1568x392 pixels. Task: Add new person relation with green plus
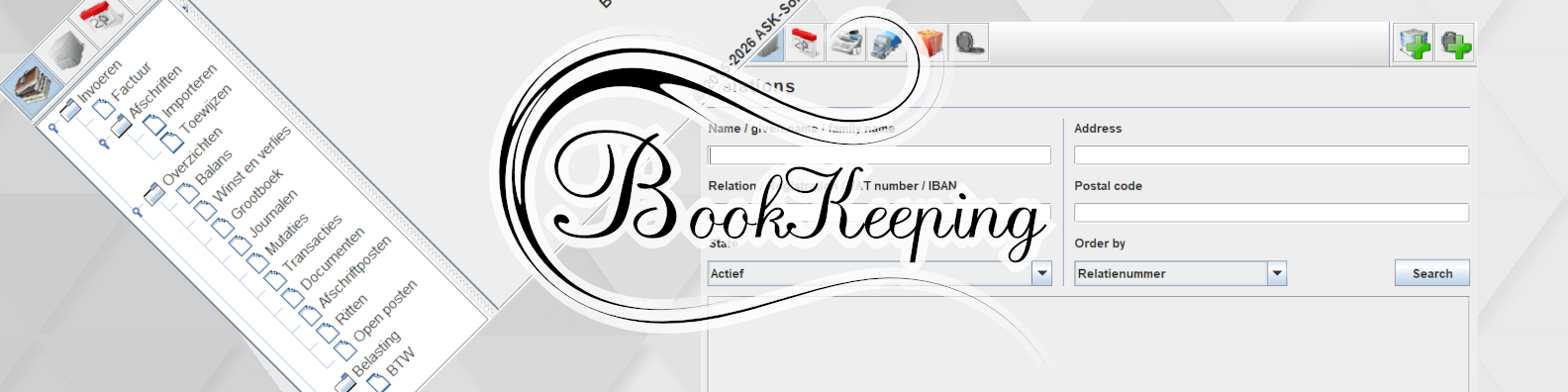(x=1454, y=43)
